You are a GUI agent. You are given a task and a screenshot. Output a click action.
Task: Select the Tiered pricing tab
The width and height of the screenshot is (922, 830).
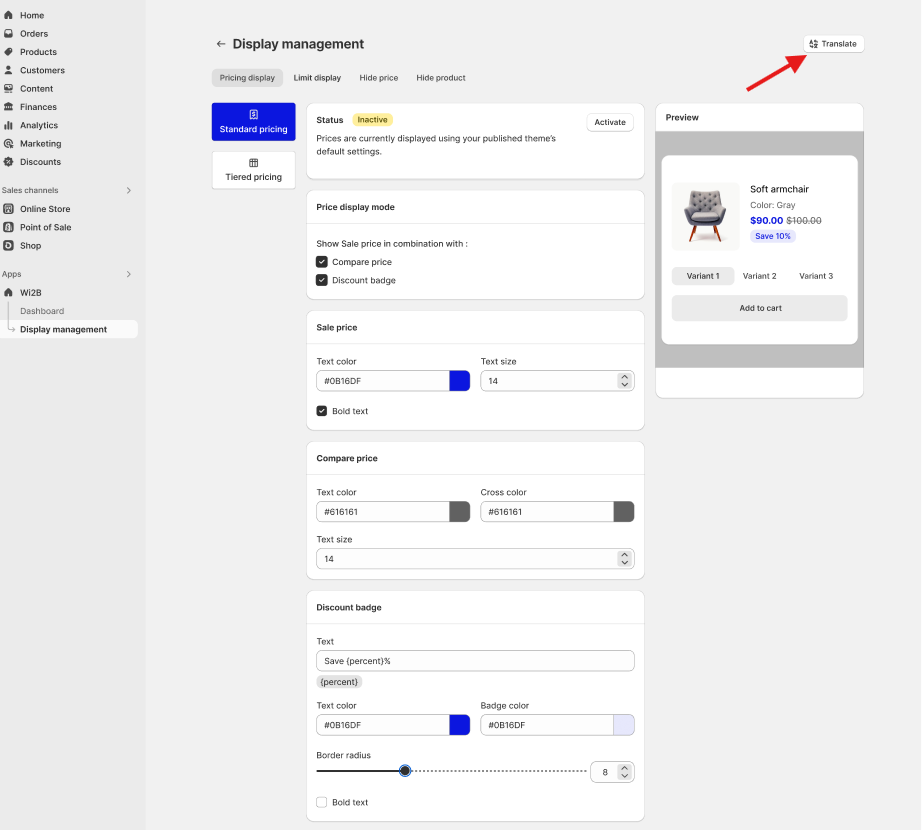click(x=253, y=170)
